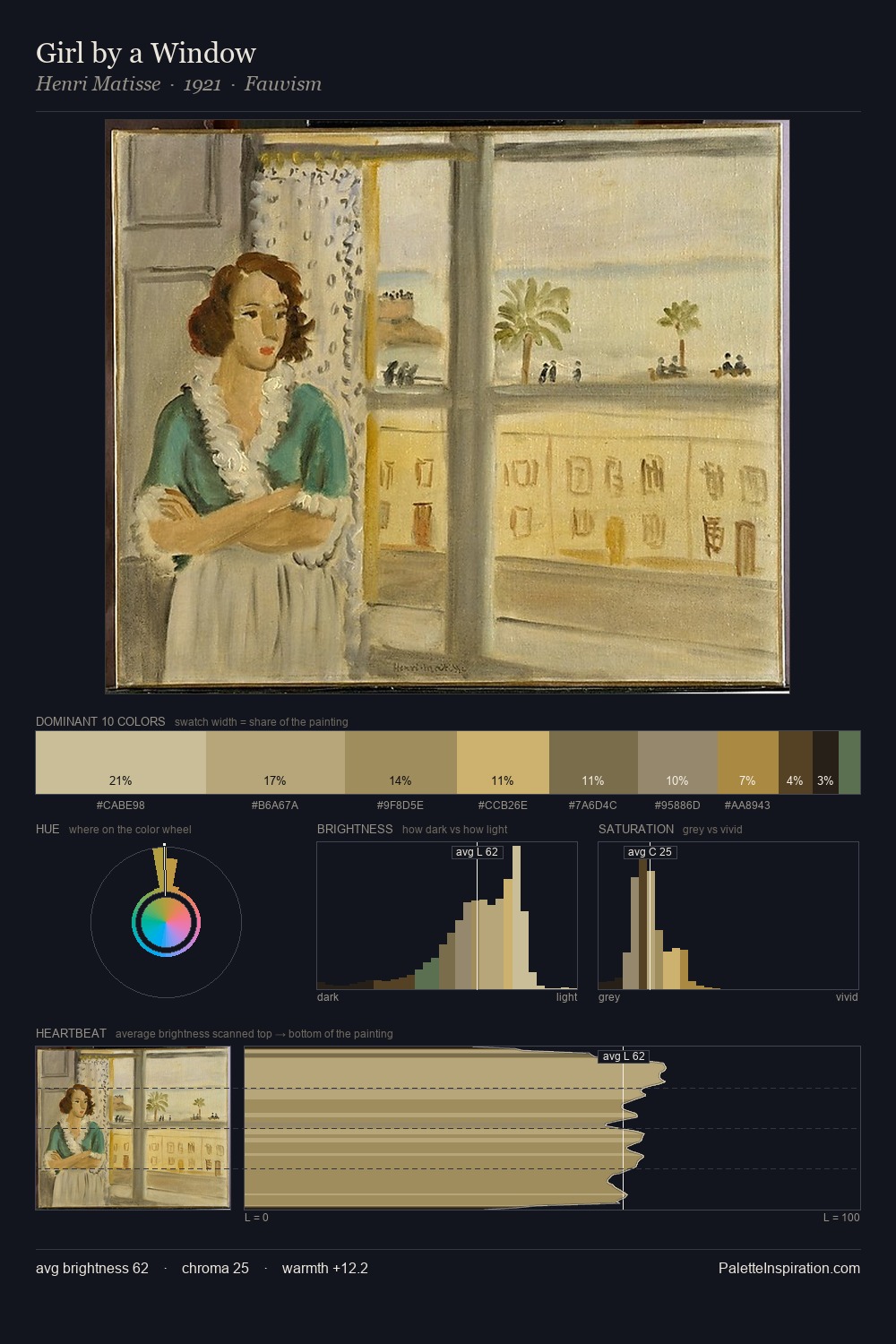This screenshot has height=1344, width=896.
Task: Choose the #CCB26E golden swatch
Action: click(x=503, y=762)
